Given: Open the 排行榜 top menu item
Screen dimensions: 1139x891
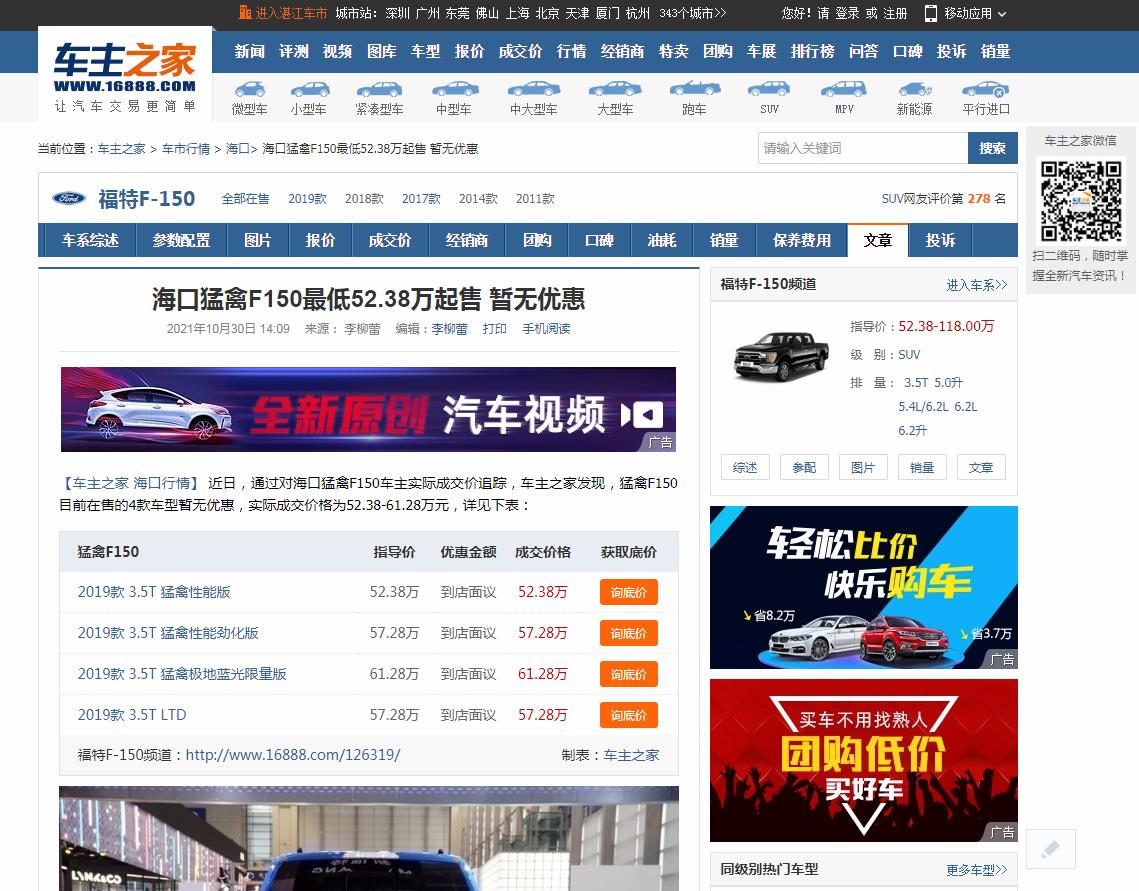Looking at the screenshot, I should (x=812, y=52).
